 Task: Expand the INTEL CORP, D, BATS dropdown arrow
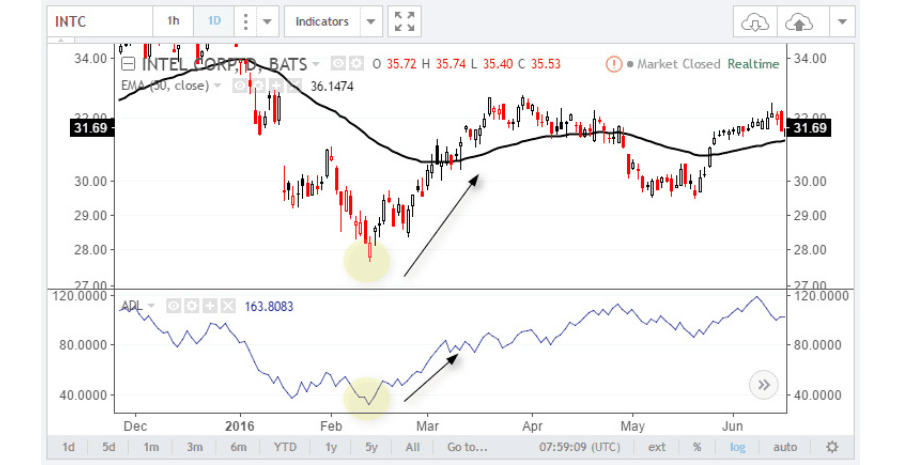pyautogui.click(x=315, y=64)
